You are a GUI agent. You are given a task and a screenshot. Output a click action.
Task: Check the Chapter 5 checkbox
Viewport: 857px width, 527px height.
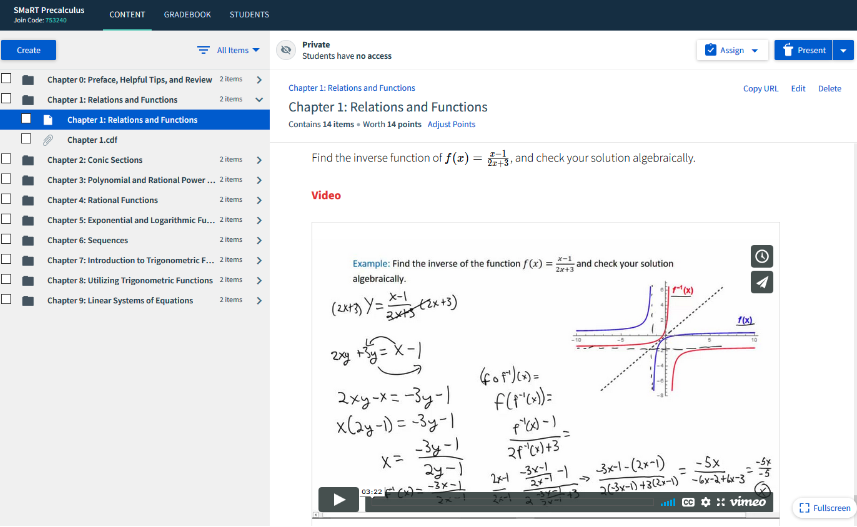click(x=6, y=219)
